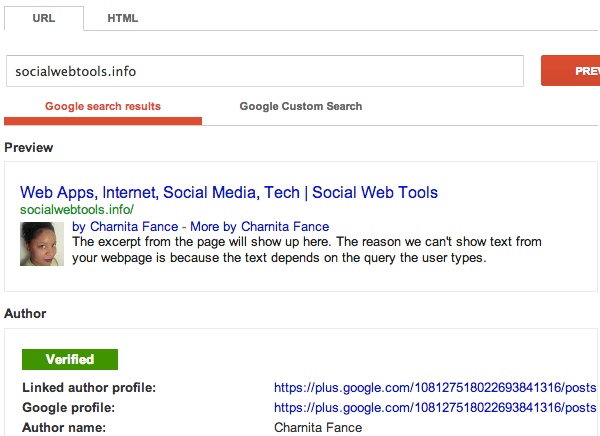Click the green Verified badge
This screenshot has width=600, height=436.
click(70, 359)
